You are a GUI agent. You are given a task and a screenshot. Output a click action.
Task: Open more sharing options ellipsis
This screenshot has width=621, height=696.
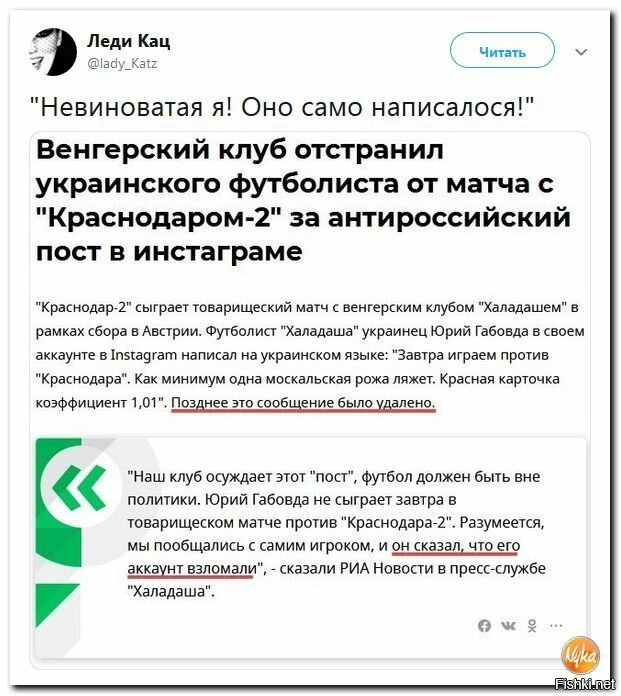coord(556,625)
